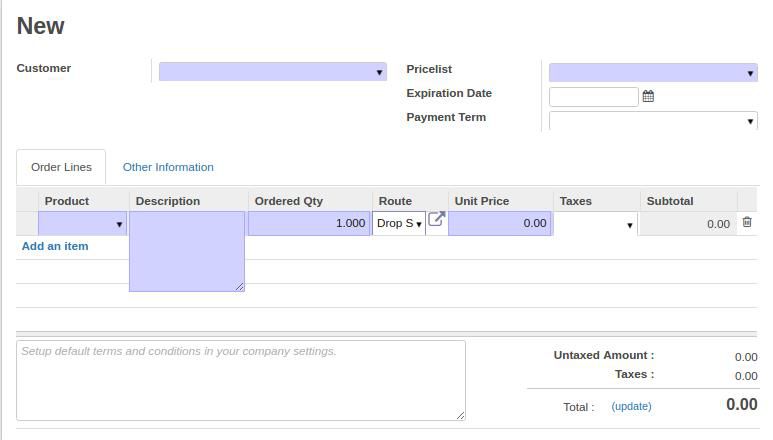Click the Unit Price column header
This screenshot has height=440, width=773.
click(482, 201)
